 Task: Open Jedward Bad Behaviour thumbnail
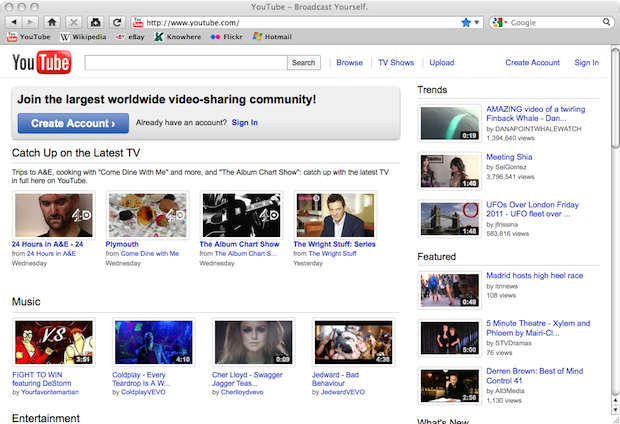pyautogui.click(x=353, y=342)
